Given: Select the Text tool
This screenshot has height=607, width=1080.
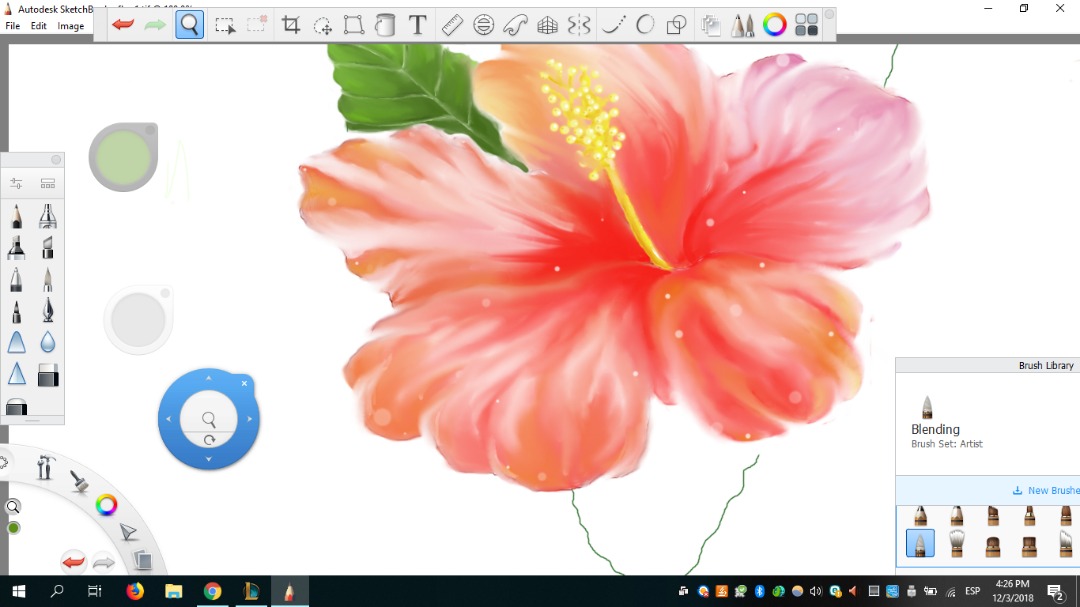Looking at the screenshot, I should 418,25.
